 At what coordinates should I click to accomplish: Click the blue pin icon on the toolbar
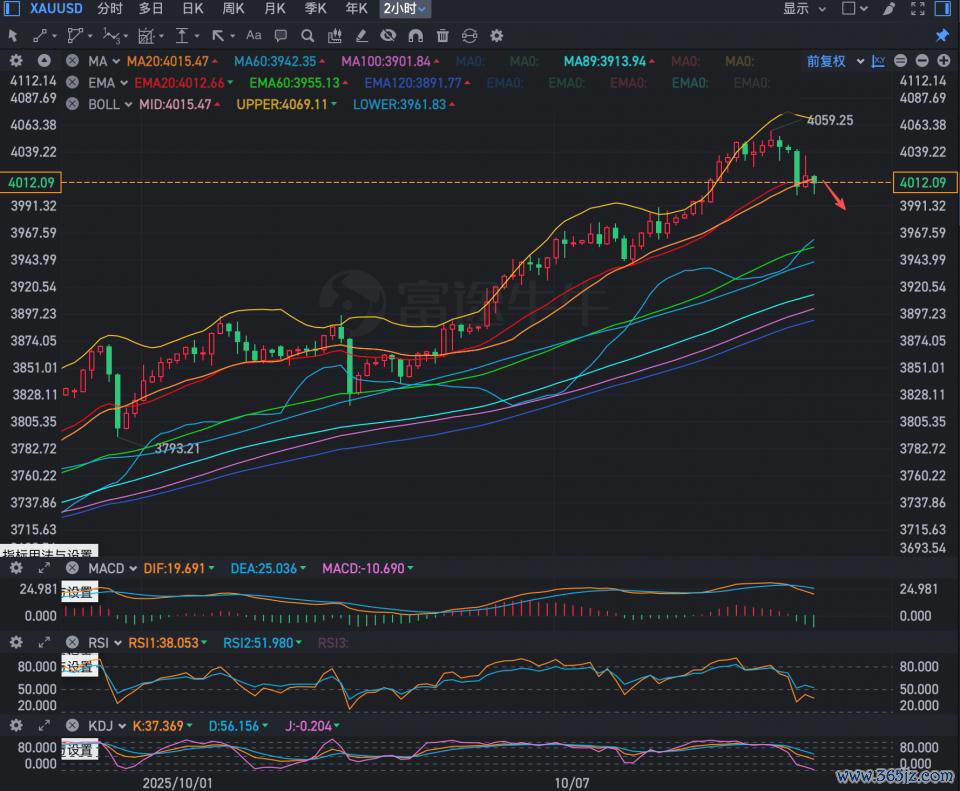click(x=942, y=35)
